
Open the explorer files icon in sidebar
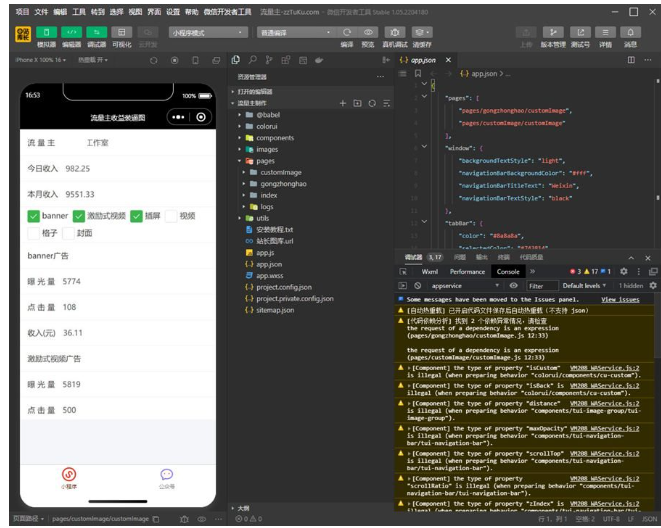tap(236, 60)
